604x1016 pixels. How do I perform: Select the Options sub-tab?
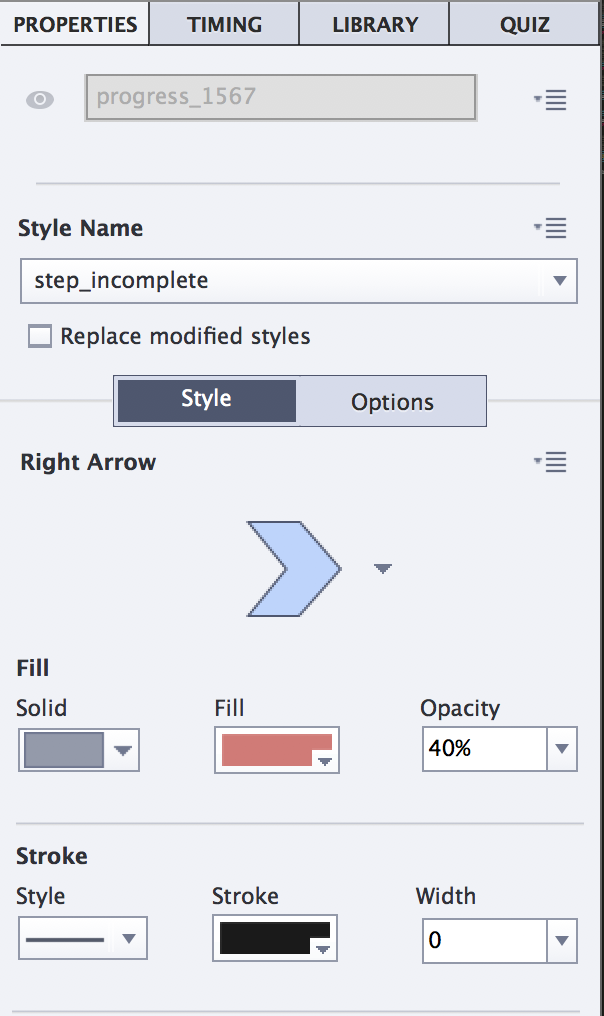coord(391,402)
